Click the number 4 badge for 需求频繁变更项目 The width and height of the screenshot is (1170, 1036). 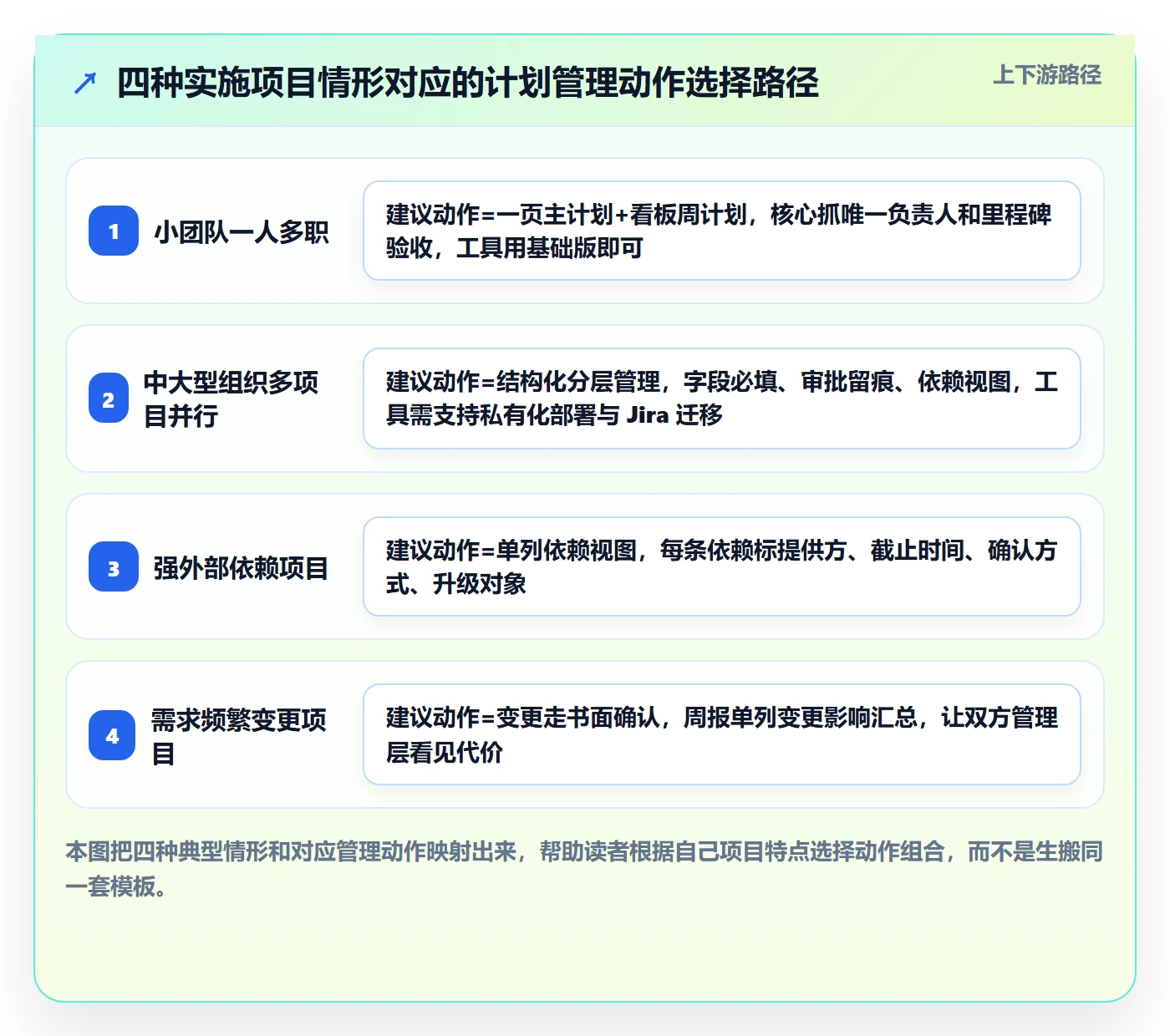coord(112,735)
